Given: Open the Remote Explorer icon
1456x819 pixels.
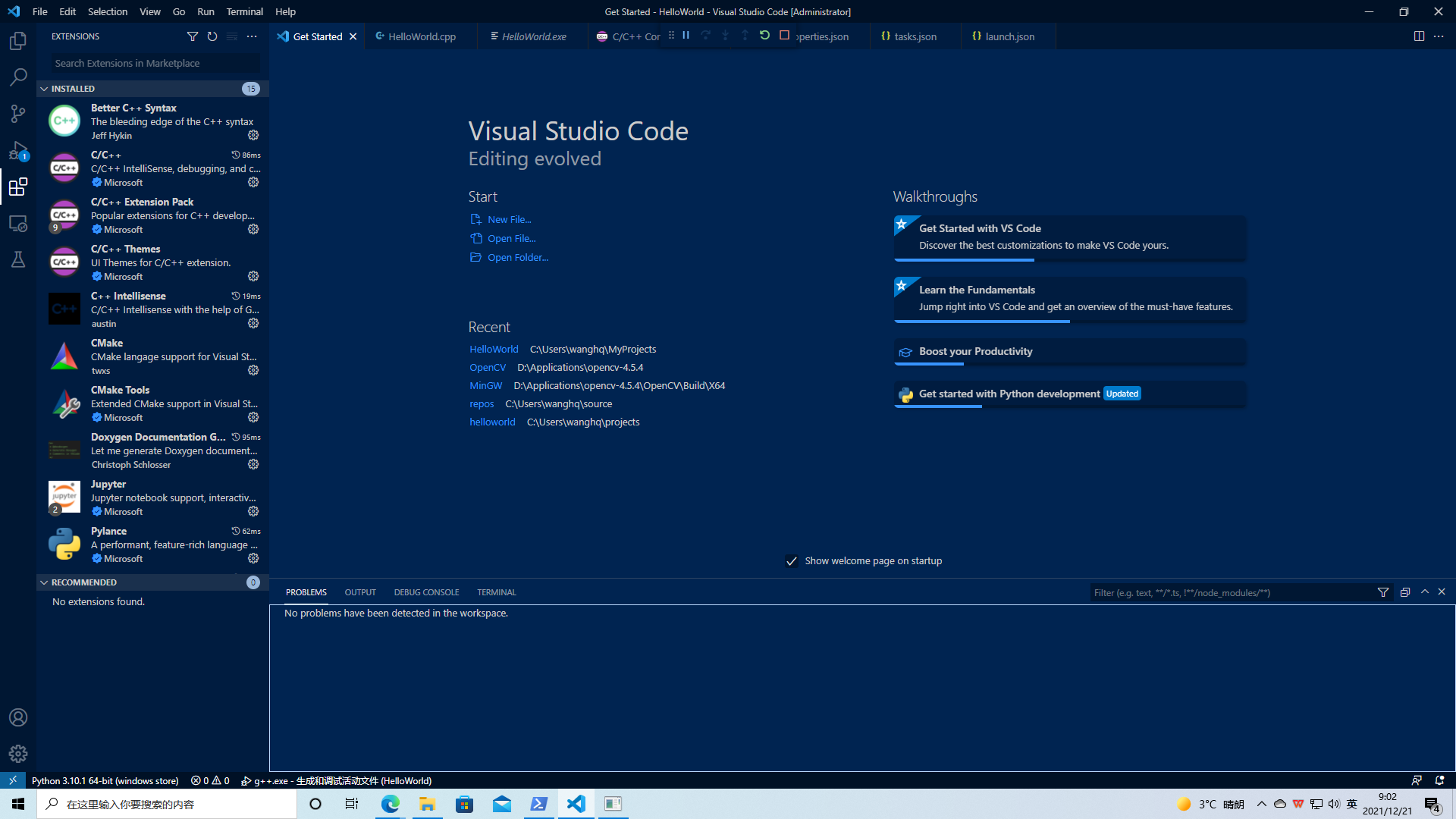Looking at the screenshot, I should click(18, 224).
